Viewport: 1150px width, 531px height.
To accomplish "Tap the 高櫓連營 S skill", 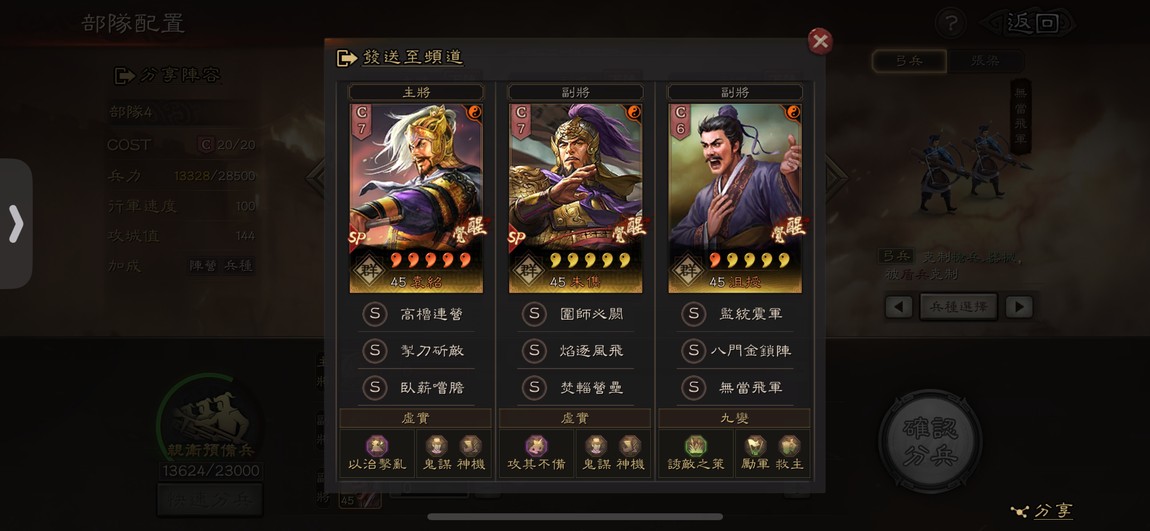I will (x=417, y=314).
